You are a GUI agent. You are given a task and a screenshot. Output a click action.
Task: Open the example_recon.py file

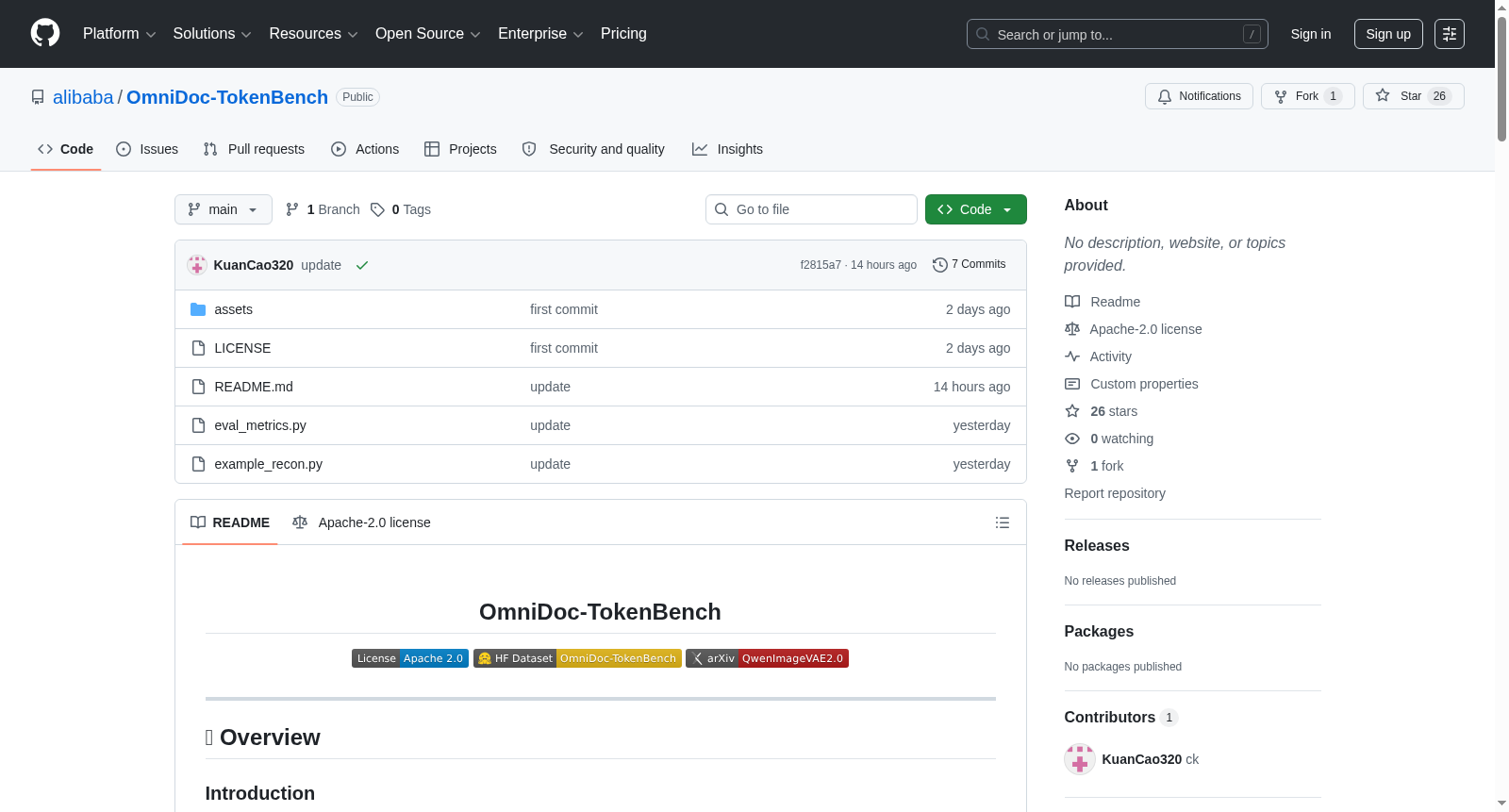pos(269,464)
